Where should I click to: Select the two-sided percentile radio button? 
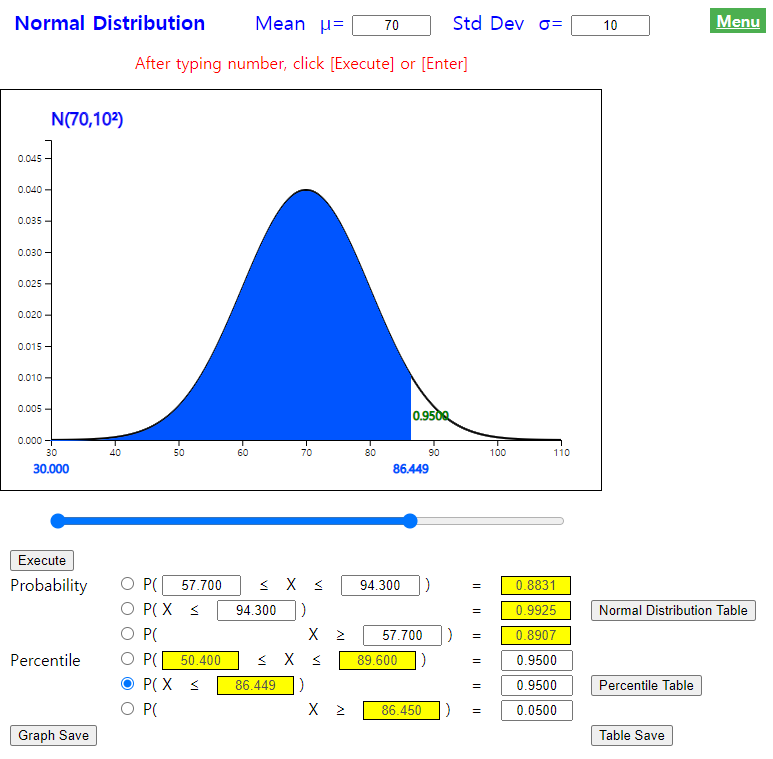point(127,659)
